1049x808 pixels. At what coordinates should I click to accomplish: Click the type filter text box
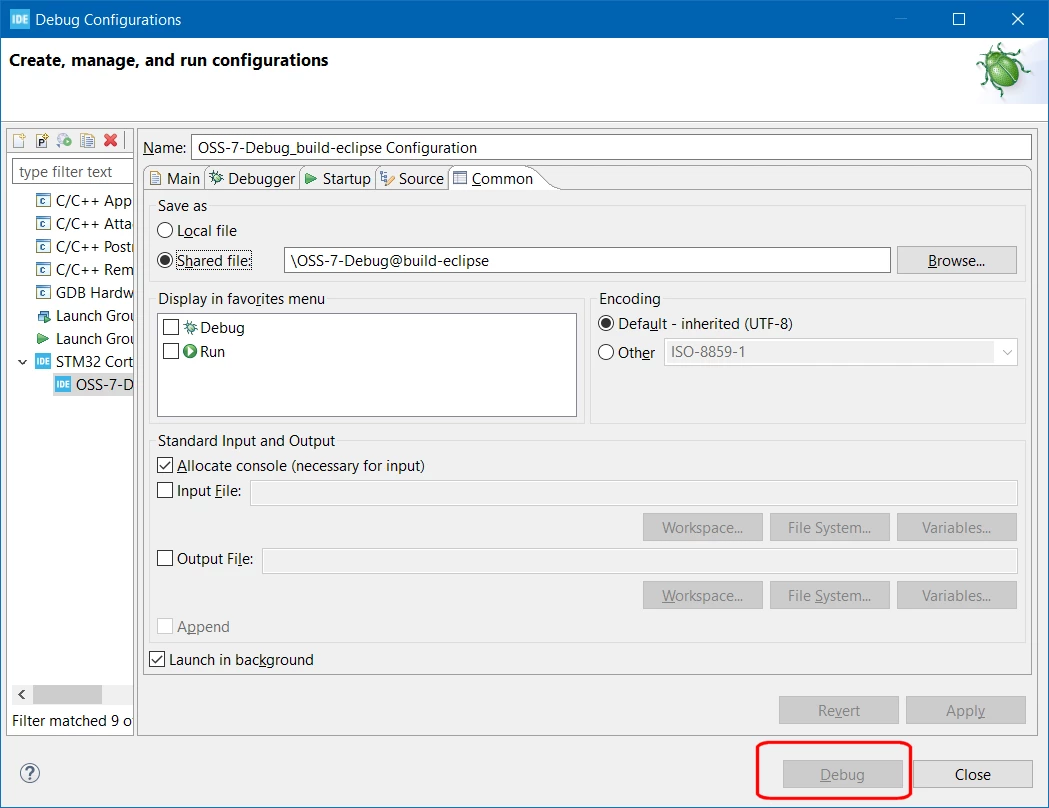click(x=72, y=171)
